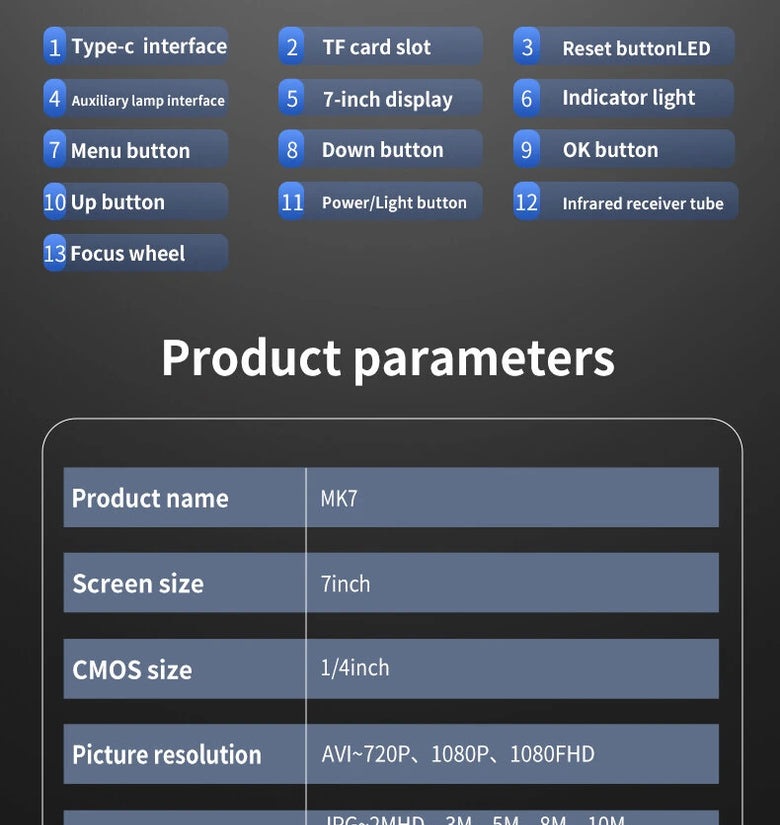Click the Product parameters heading

[388, 357]
